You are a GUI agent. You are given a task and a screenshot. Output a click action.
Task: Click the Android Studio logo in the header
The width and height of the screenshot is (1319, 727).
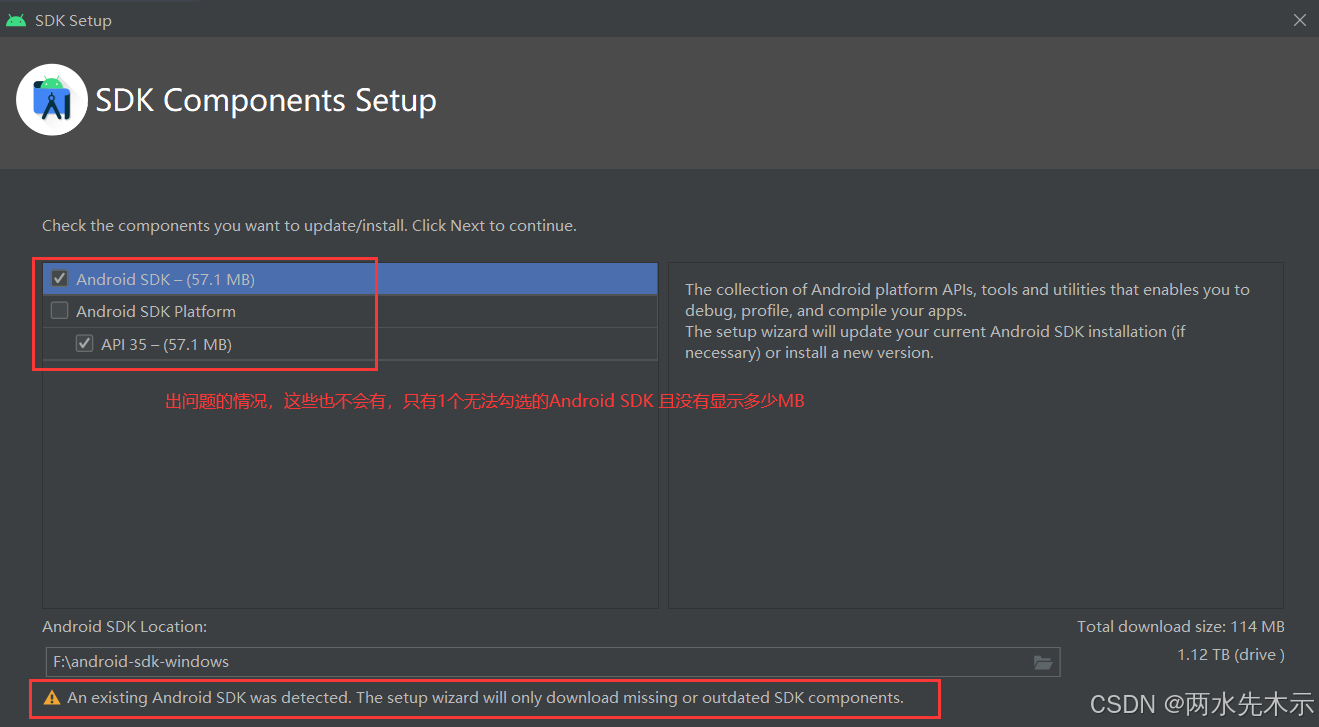tap(51, 99)
